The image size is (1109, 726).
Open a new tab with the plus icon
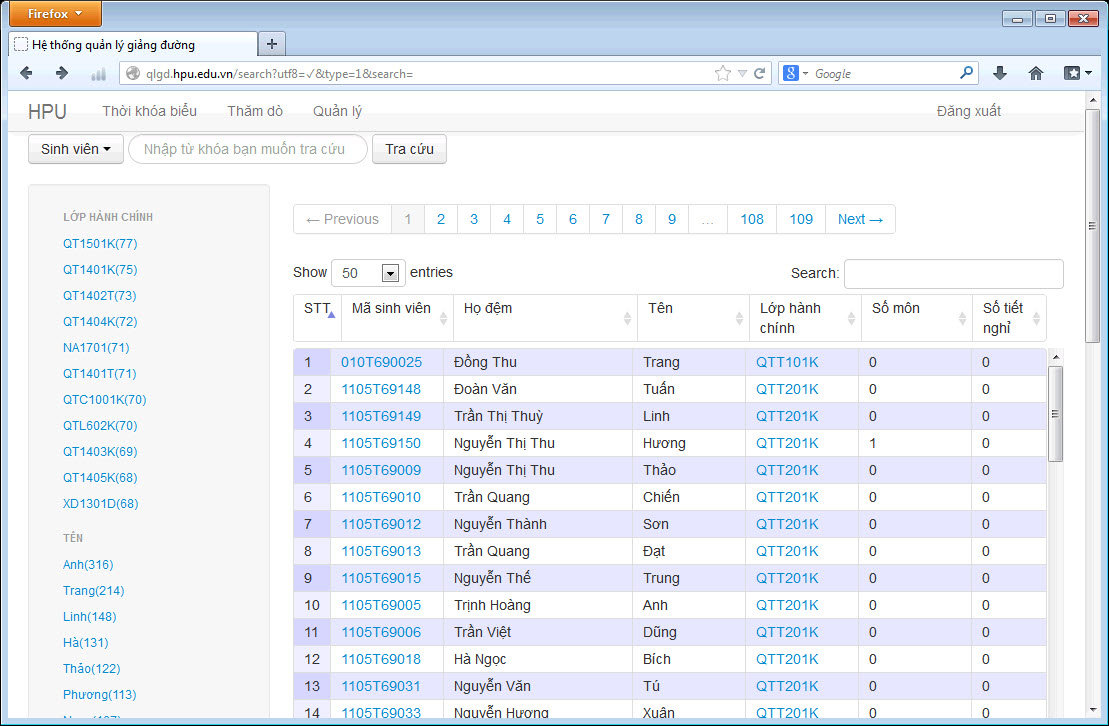[x=271, y=44]
